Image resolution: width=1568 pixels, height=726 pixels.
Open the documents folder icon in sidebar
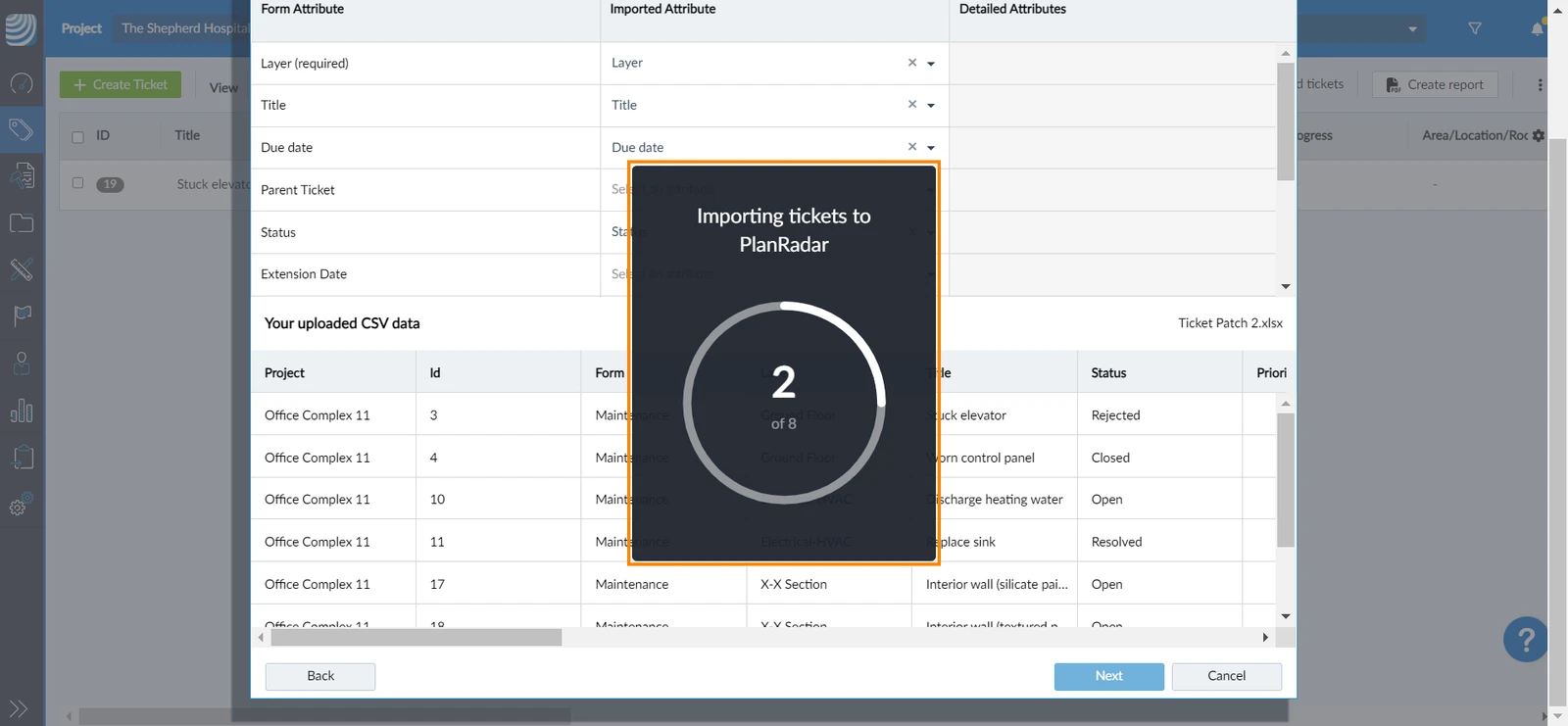click(x=22, y=223)
